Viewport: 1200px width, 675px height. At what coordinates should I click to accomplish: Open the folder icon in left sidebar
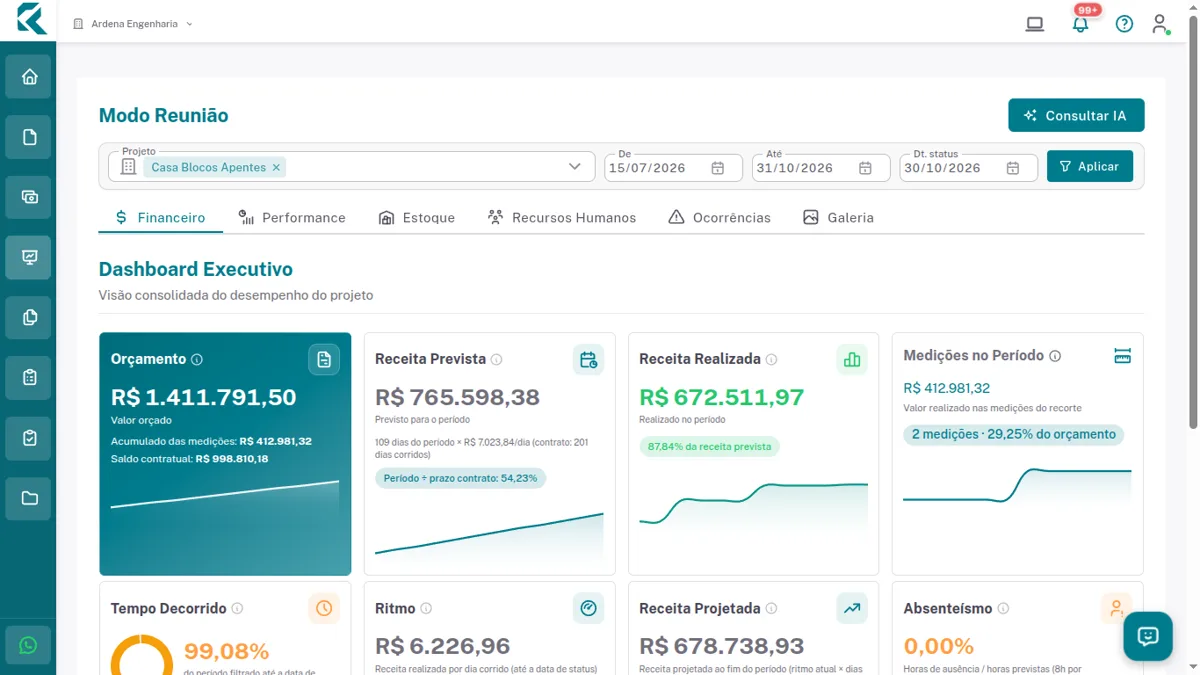[x=29, y=498]
